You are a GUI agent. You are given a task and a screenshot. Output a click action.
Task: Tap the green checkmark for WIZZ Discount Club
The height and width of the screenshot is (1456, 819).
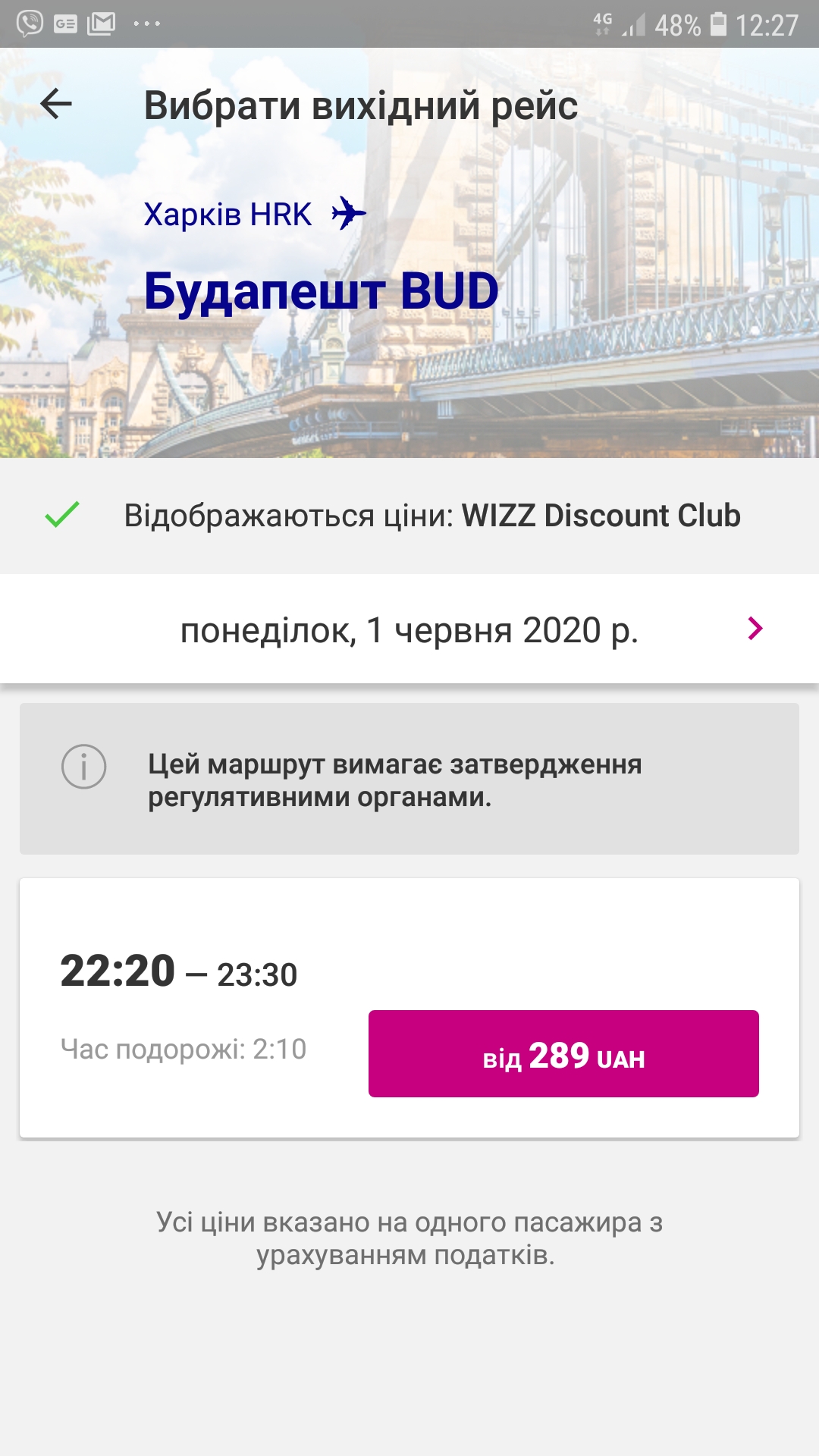62,514
